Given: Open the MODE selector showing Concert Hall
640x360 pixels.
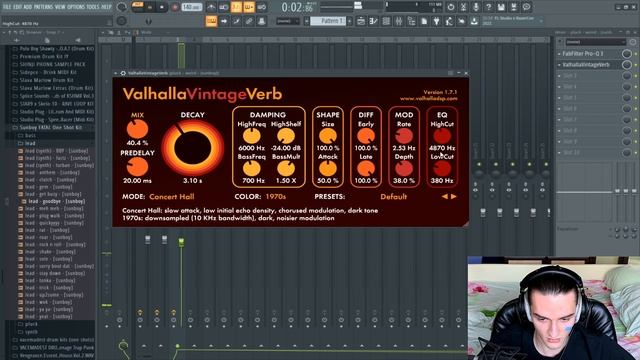Looking at the screenshot, I should pyautogui.click(x=171, y=196).
